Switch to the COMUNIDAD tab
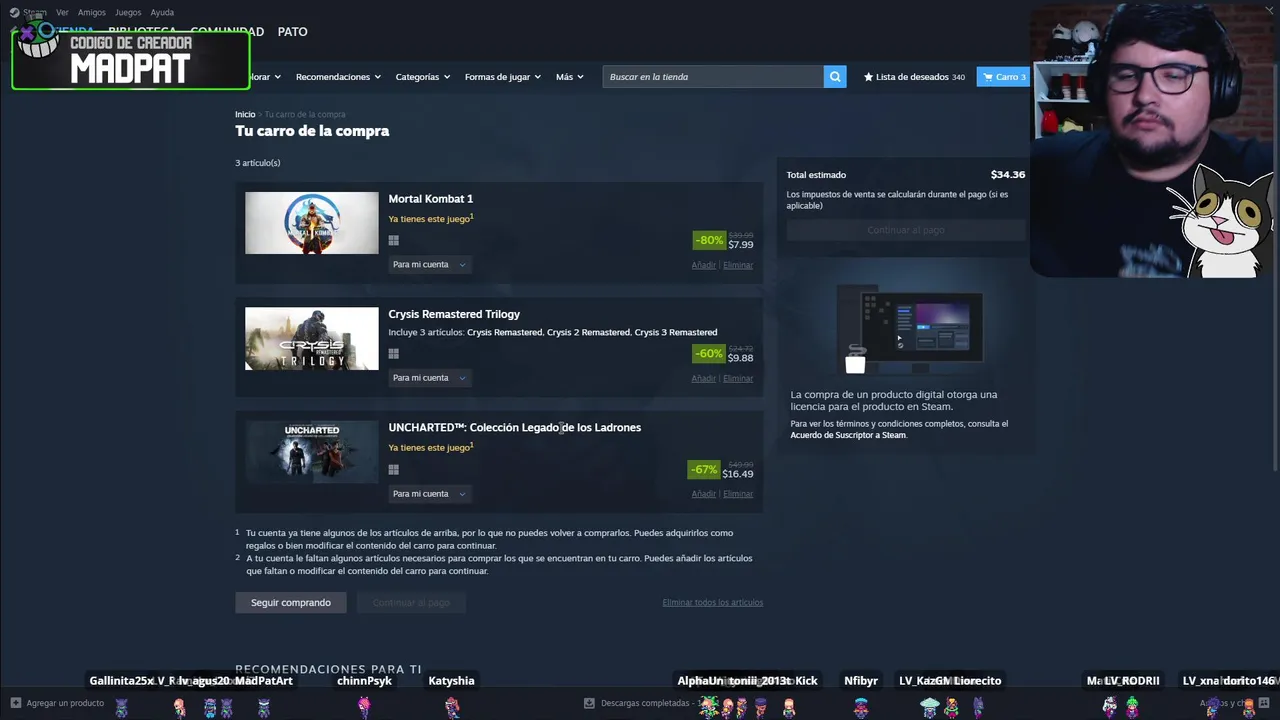 [227, 32]
